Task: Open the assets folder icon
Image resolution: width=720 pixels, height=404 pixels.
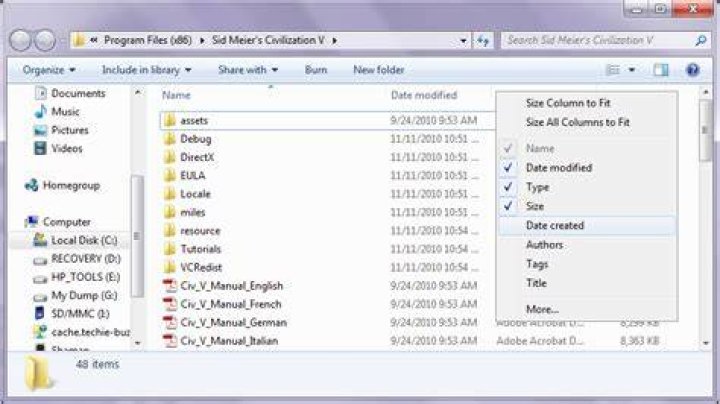Action: click(169, 120)
